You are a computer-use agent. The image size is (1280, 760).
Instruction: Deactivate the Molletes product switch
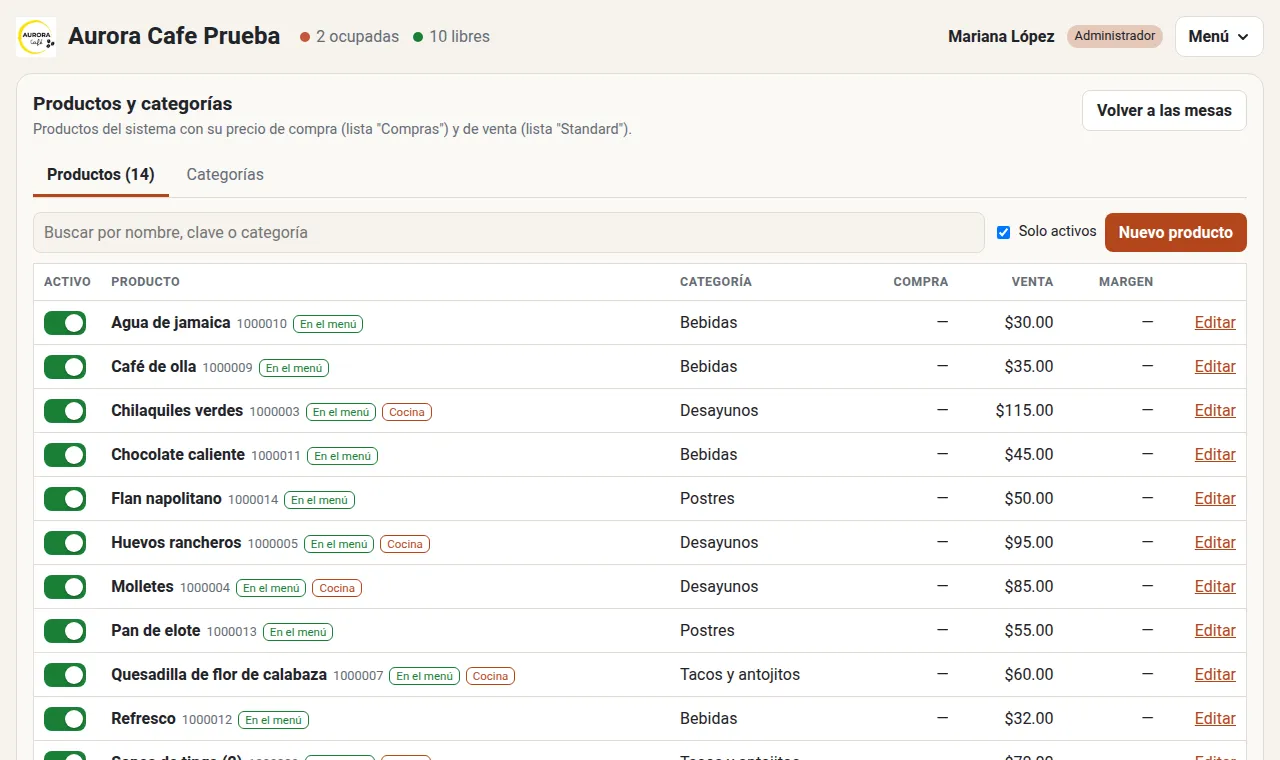pos(65,587)
